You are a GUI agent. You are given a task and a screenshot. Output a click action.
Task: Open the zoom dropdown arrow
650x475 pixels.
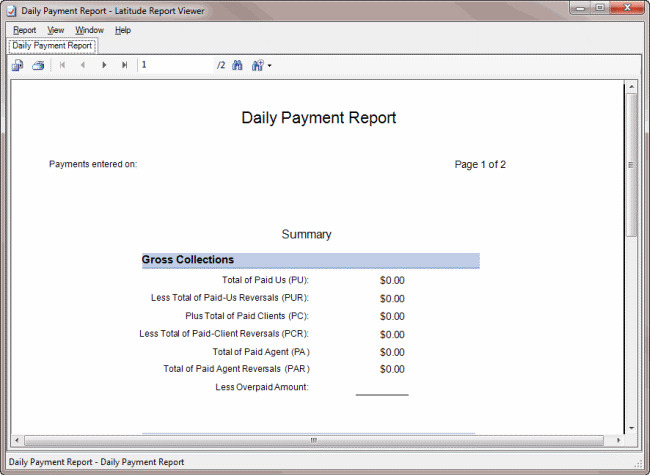coord(269,66)
